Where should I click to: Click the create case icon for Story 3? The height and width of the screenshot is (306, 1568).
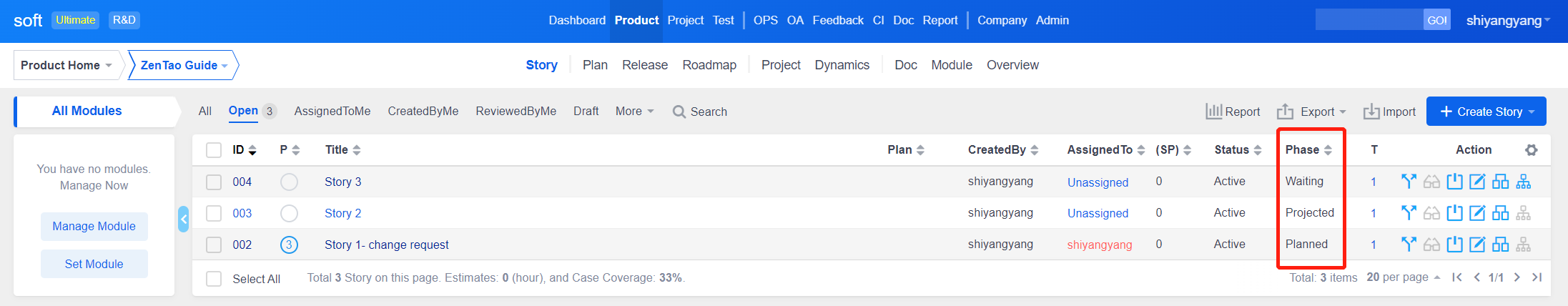tap(1500, 182)
